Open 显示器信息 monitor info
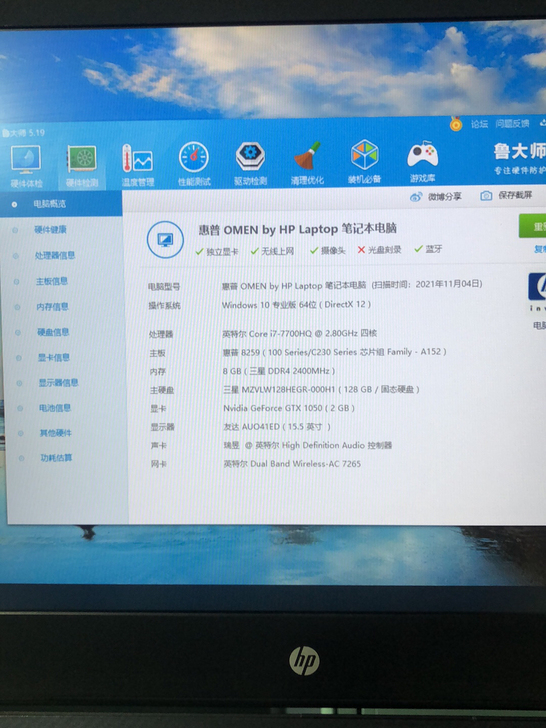546x728 pixels. tap(58, 383)
